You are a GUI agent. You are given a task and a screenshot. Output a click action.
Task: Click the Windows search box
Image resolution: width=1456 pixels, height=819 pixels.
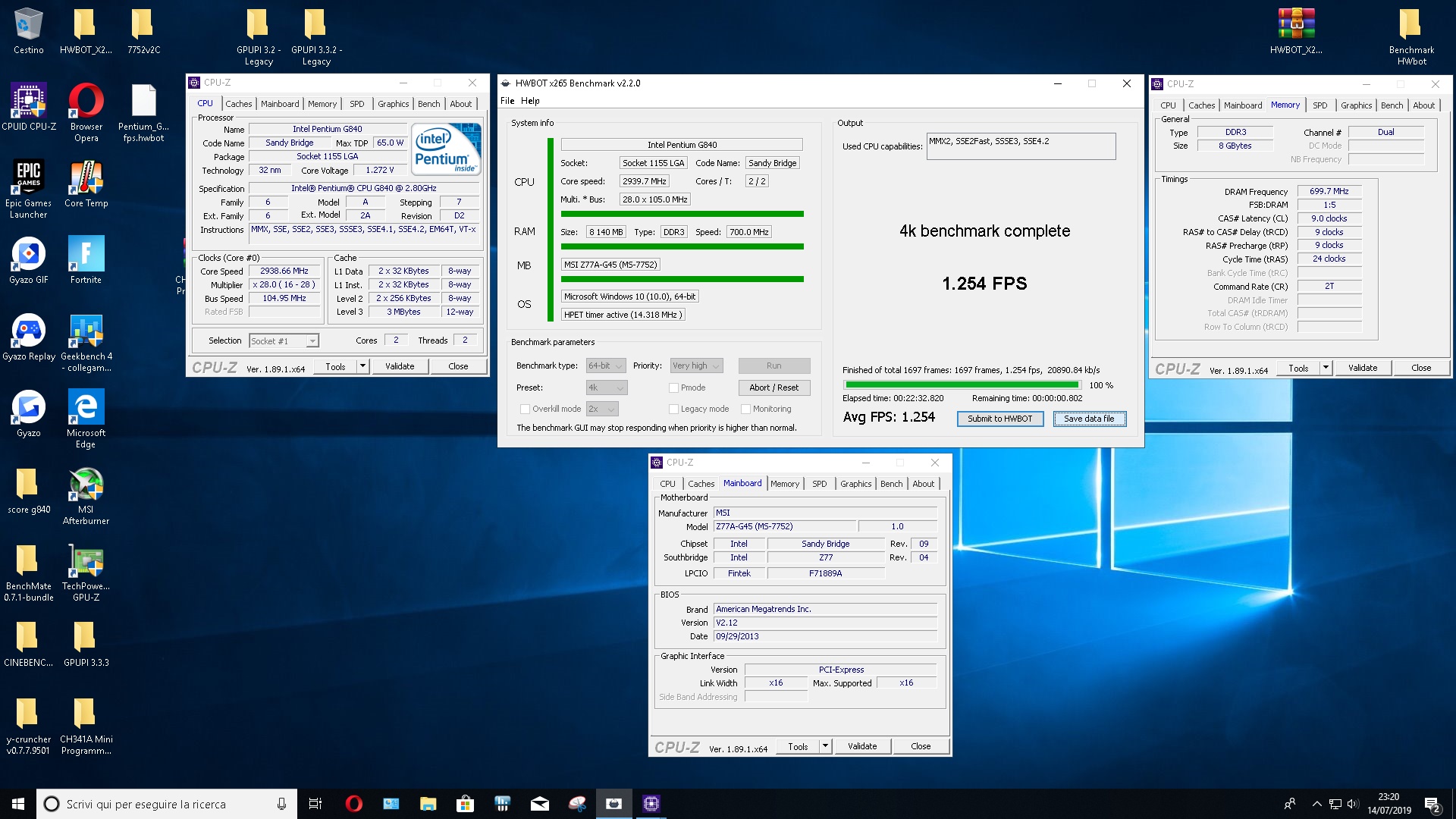167,804
